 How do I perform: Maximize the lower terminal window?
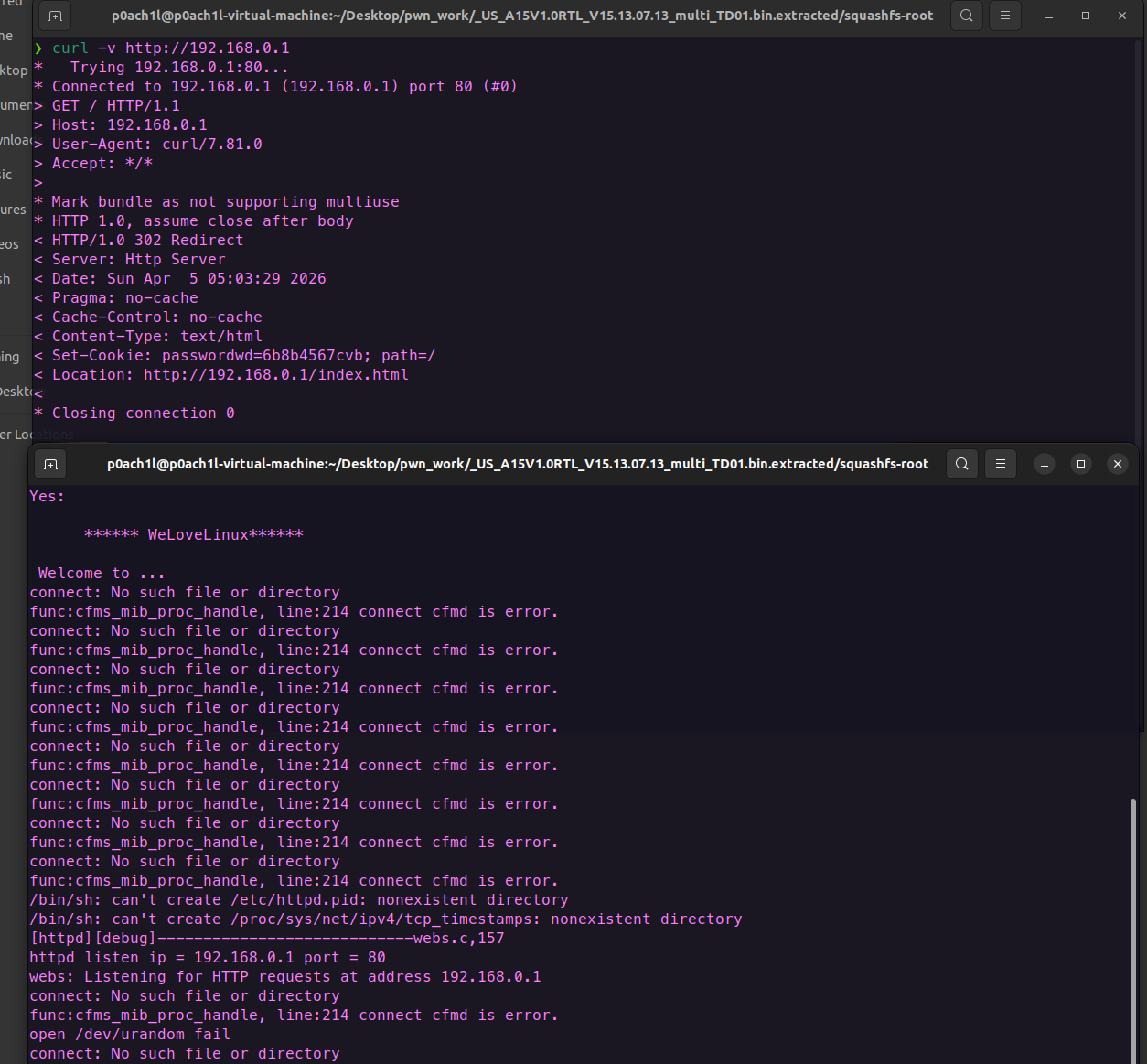tap(1081, 464)
